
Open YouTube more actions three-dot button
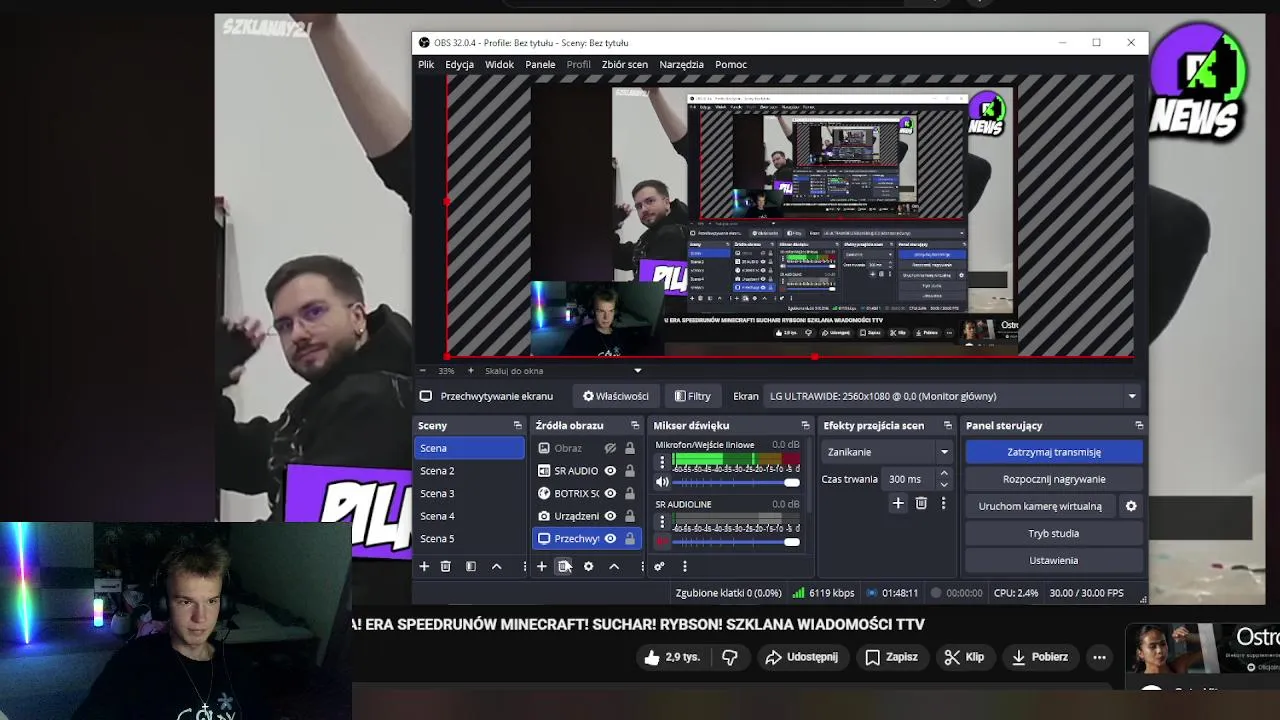click(1099, 657)
